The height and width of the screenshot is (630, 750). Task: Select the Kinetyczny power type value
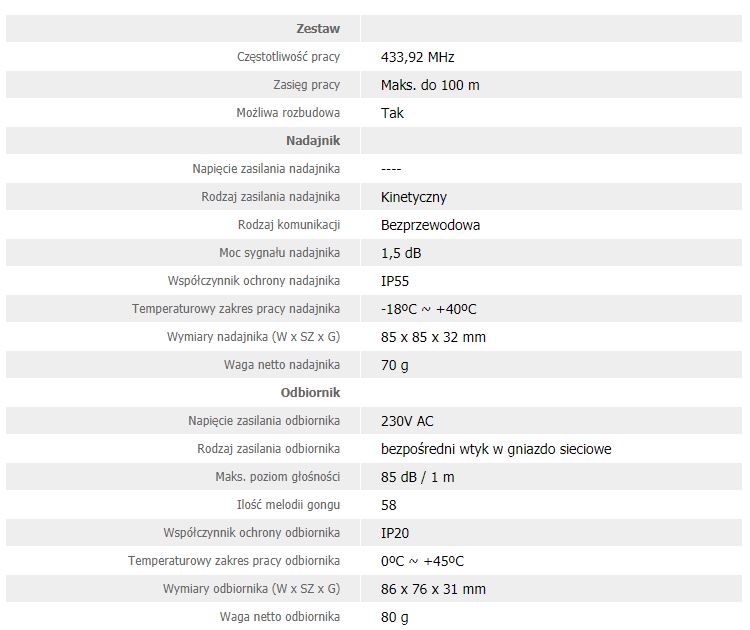pyautogui.click(x=414, y=197)
